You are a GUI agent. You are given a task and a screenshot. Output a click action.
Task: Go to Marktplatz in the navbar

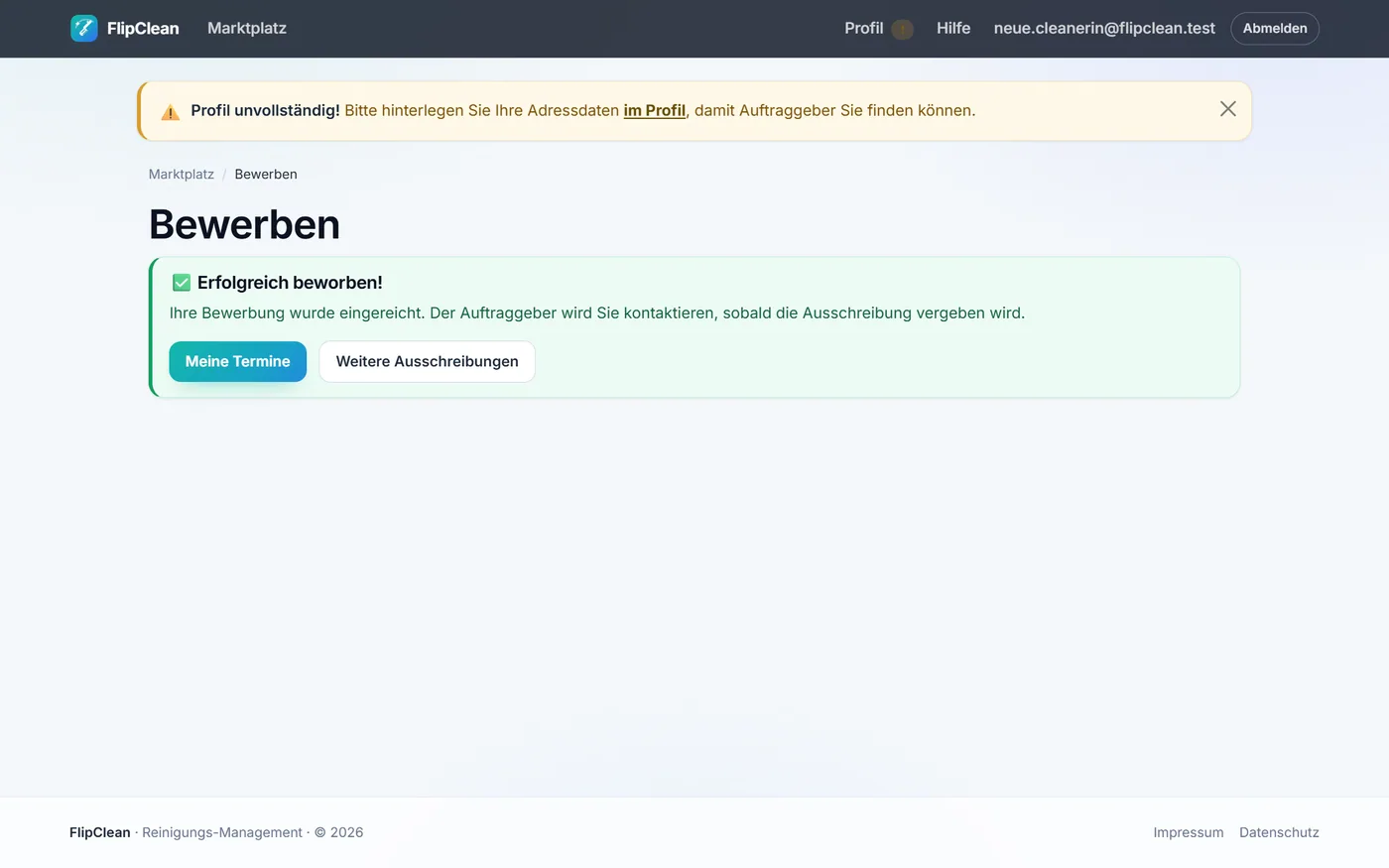tap(247, 28)
